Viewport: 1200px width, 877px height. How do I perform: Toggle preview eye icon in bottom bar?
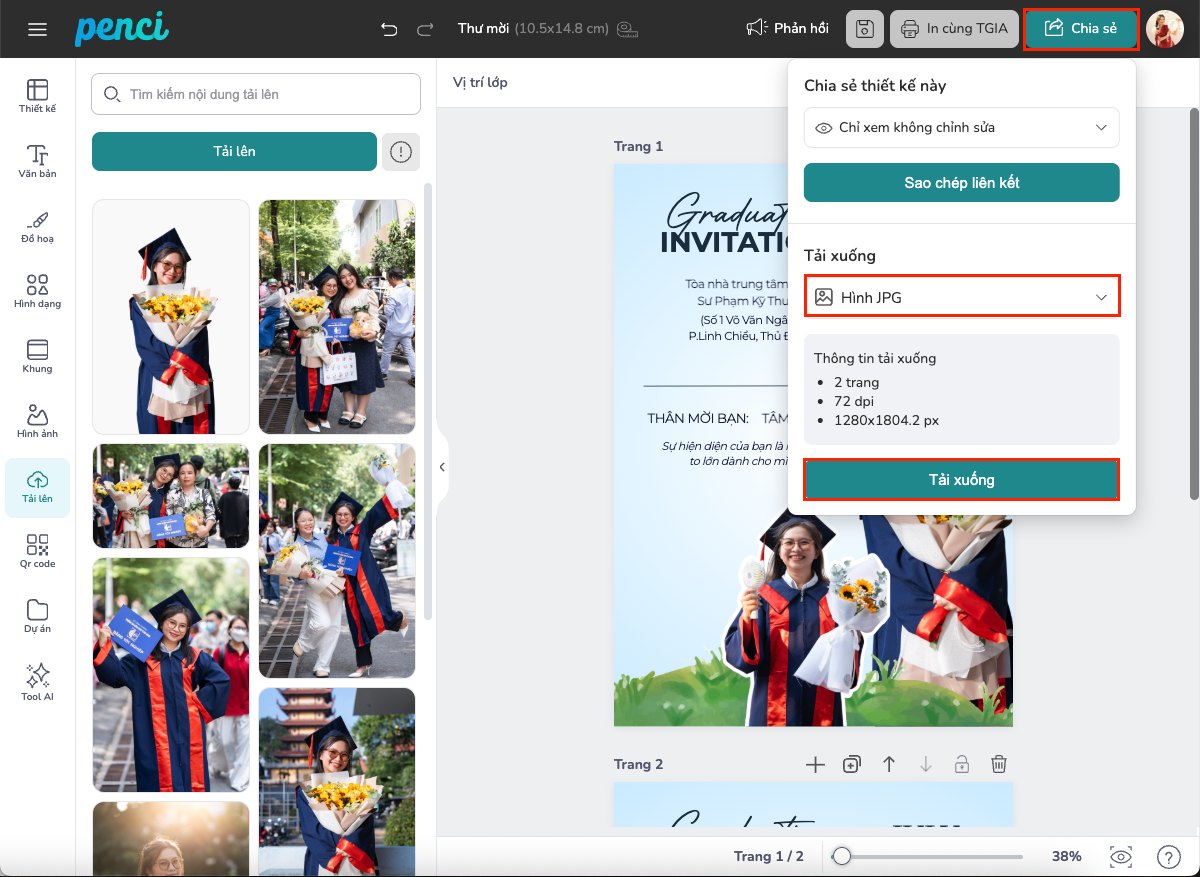click(1121, 857)
